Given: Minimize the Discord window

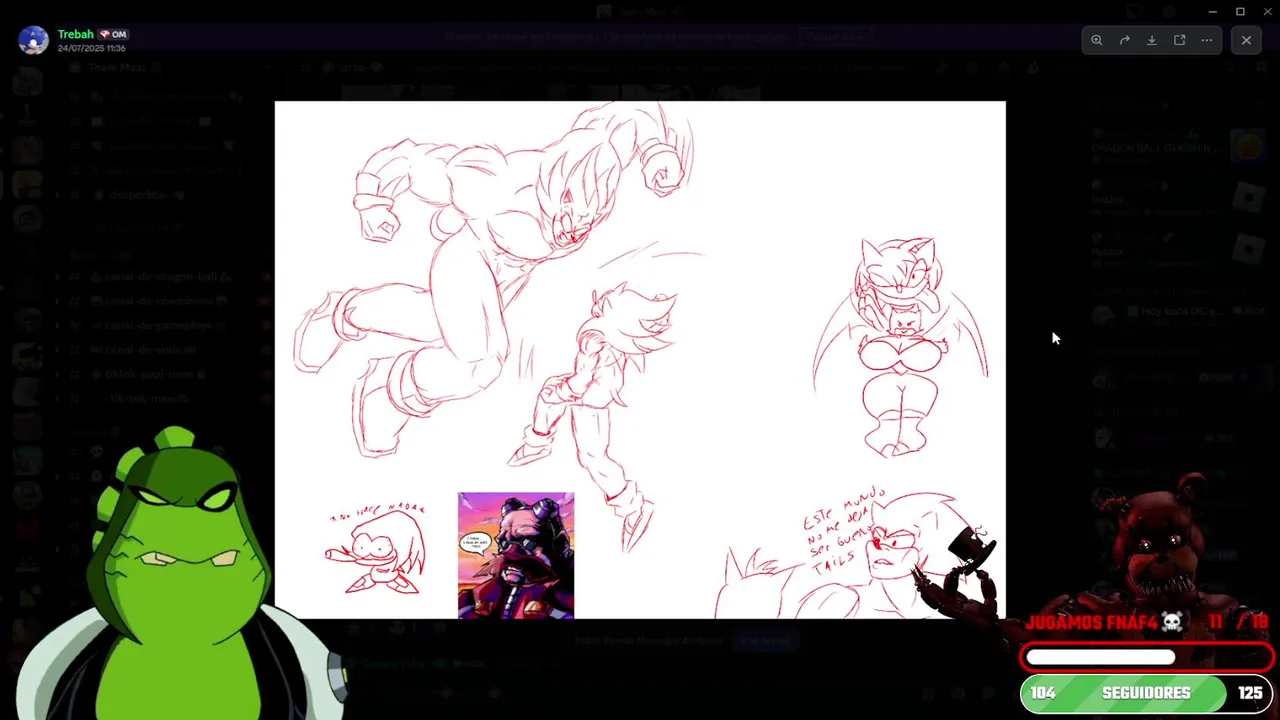Looking at the screenshot, I should point(1212,11).
